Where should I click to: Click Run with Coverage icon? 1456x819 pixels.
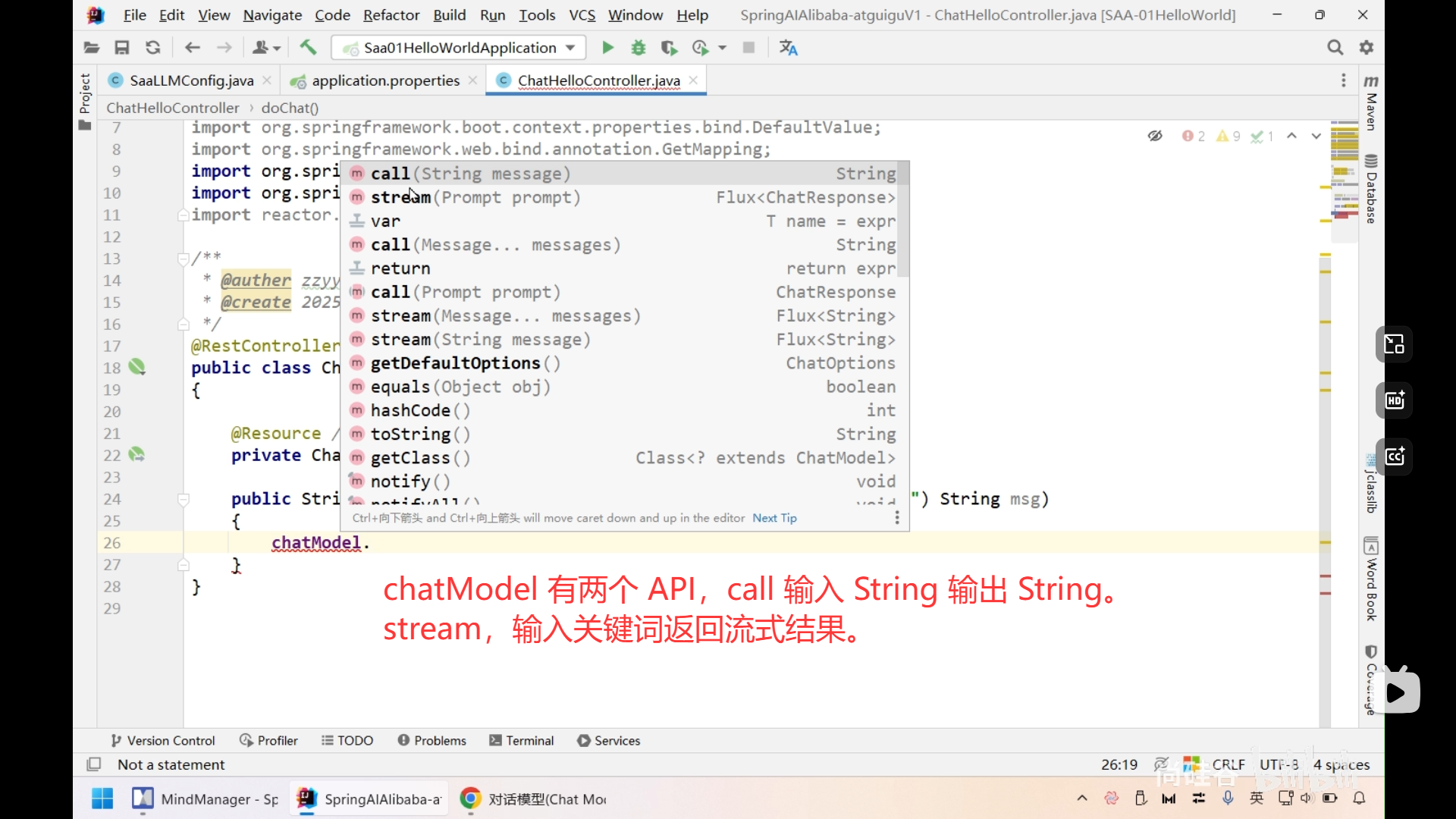point(668,48)
